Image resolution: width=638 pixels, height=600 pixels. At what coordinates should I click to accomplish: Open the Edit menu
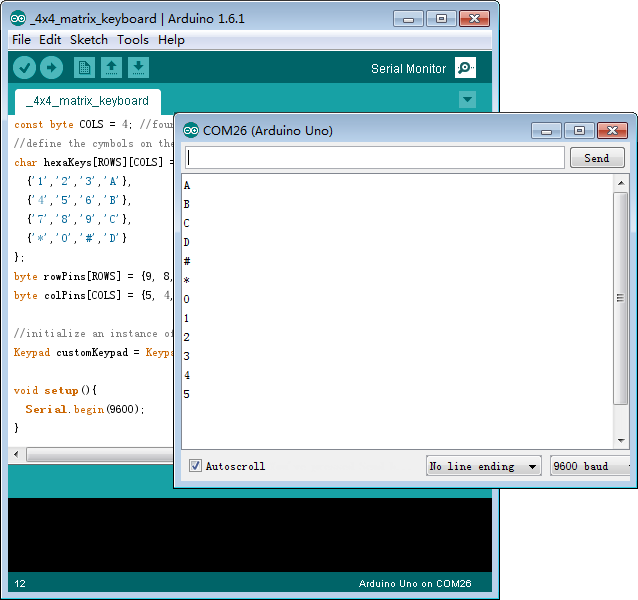click(x=50, y=40)
